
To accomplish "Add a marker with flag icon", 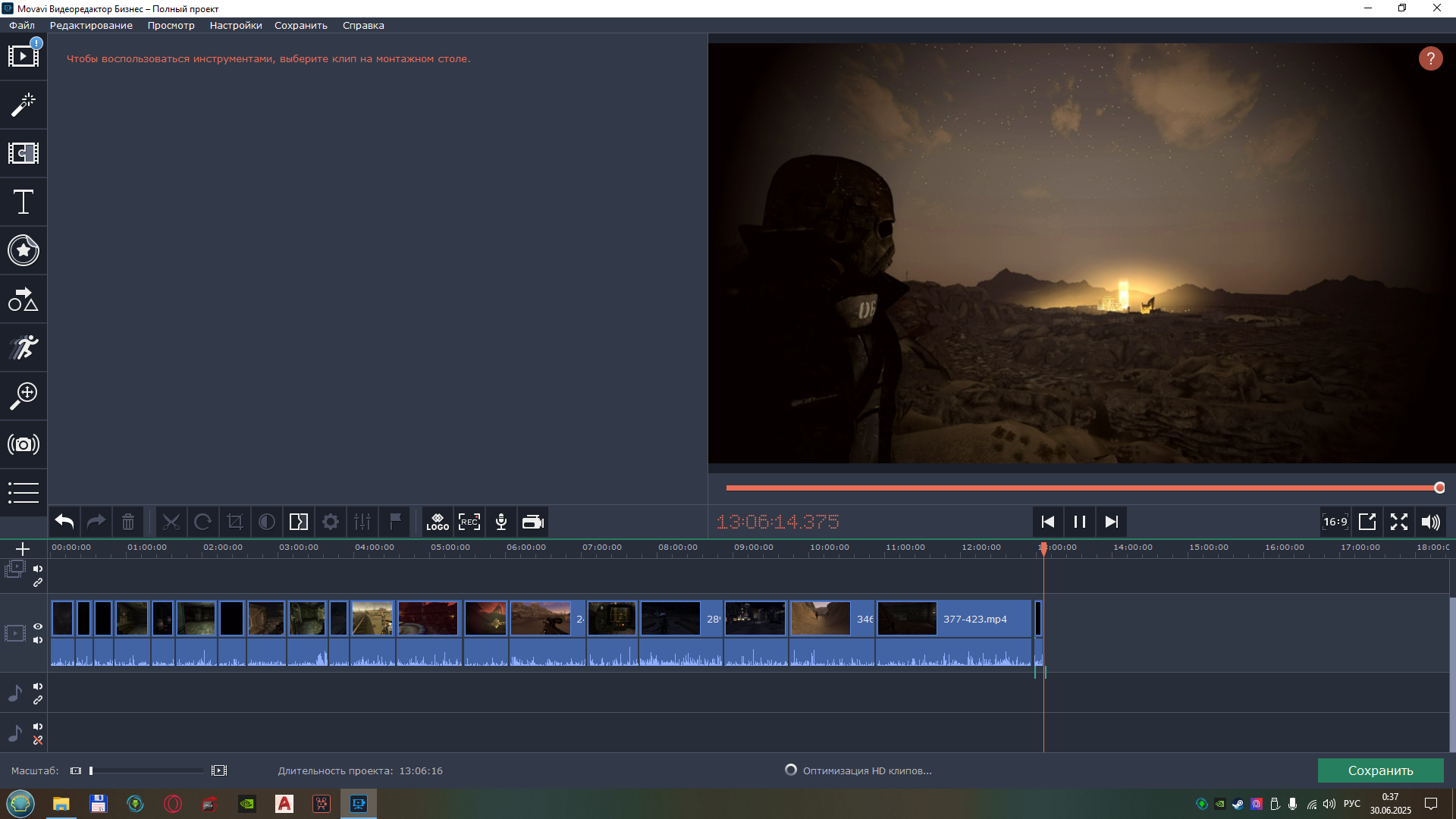I will coord(395,522).
